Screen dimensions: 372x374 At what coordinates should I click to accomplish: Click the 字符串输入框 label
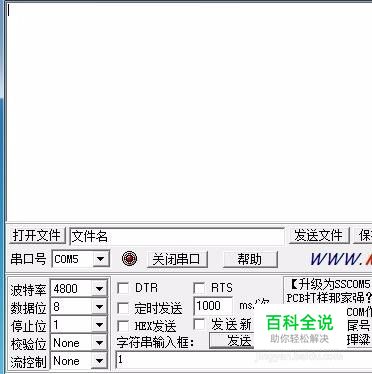tap(155, 342)
